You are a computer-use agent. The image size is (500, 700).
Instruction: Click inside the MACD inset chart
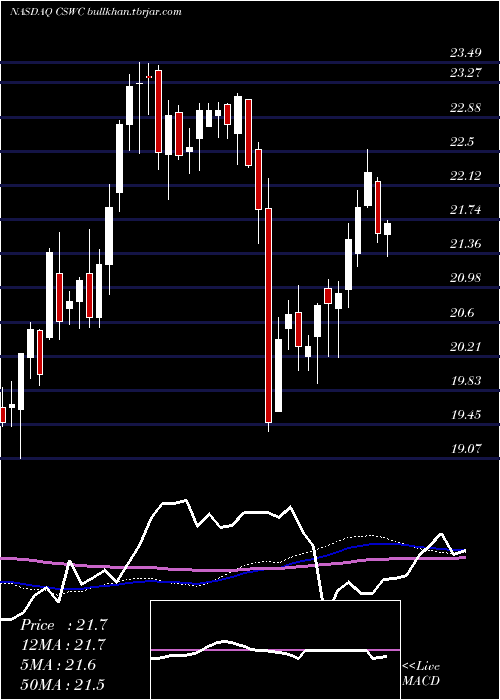point(275,650)
